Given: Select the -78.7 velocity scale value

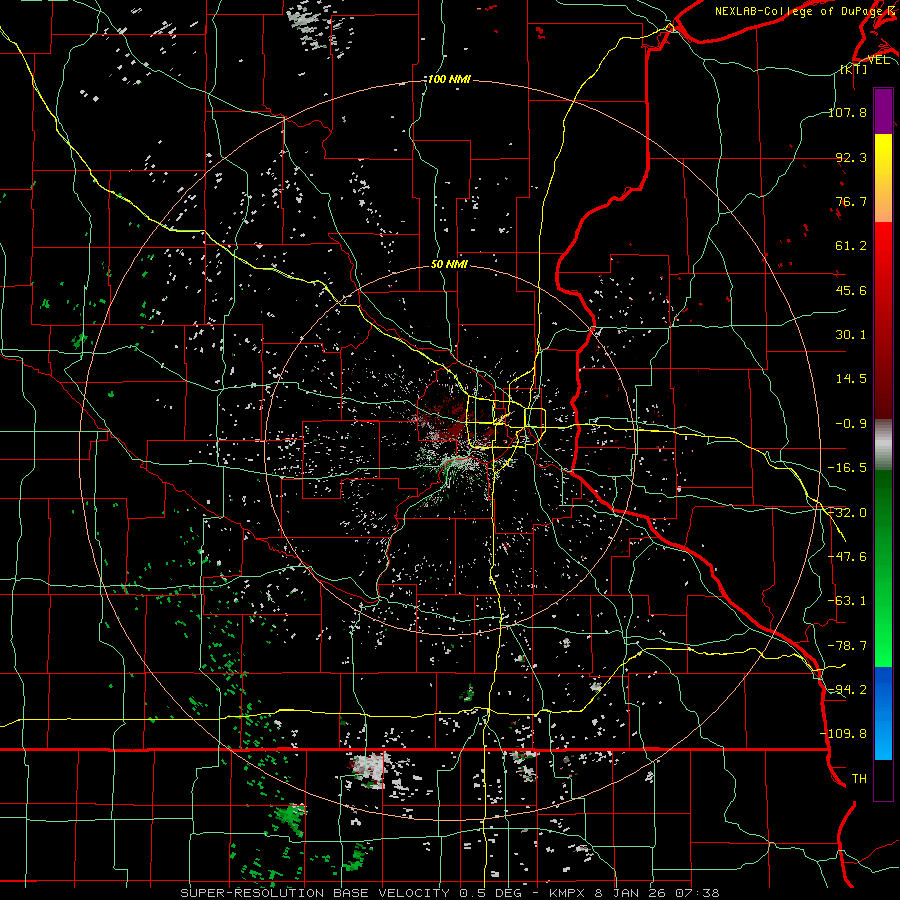Looking at the screenshot, I should (847, 646).
